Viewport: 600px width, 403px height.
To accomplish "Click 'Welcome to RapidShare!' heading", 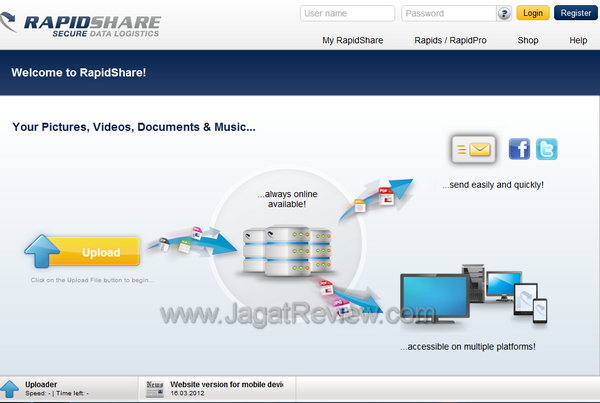I will click(x=79, y=73).
